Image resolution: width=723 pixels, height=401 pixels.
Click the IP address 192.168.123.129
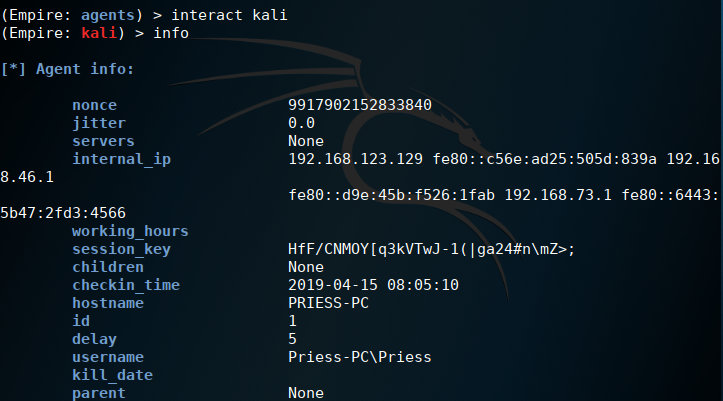[x=356, y=159]
